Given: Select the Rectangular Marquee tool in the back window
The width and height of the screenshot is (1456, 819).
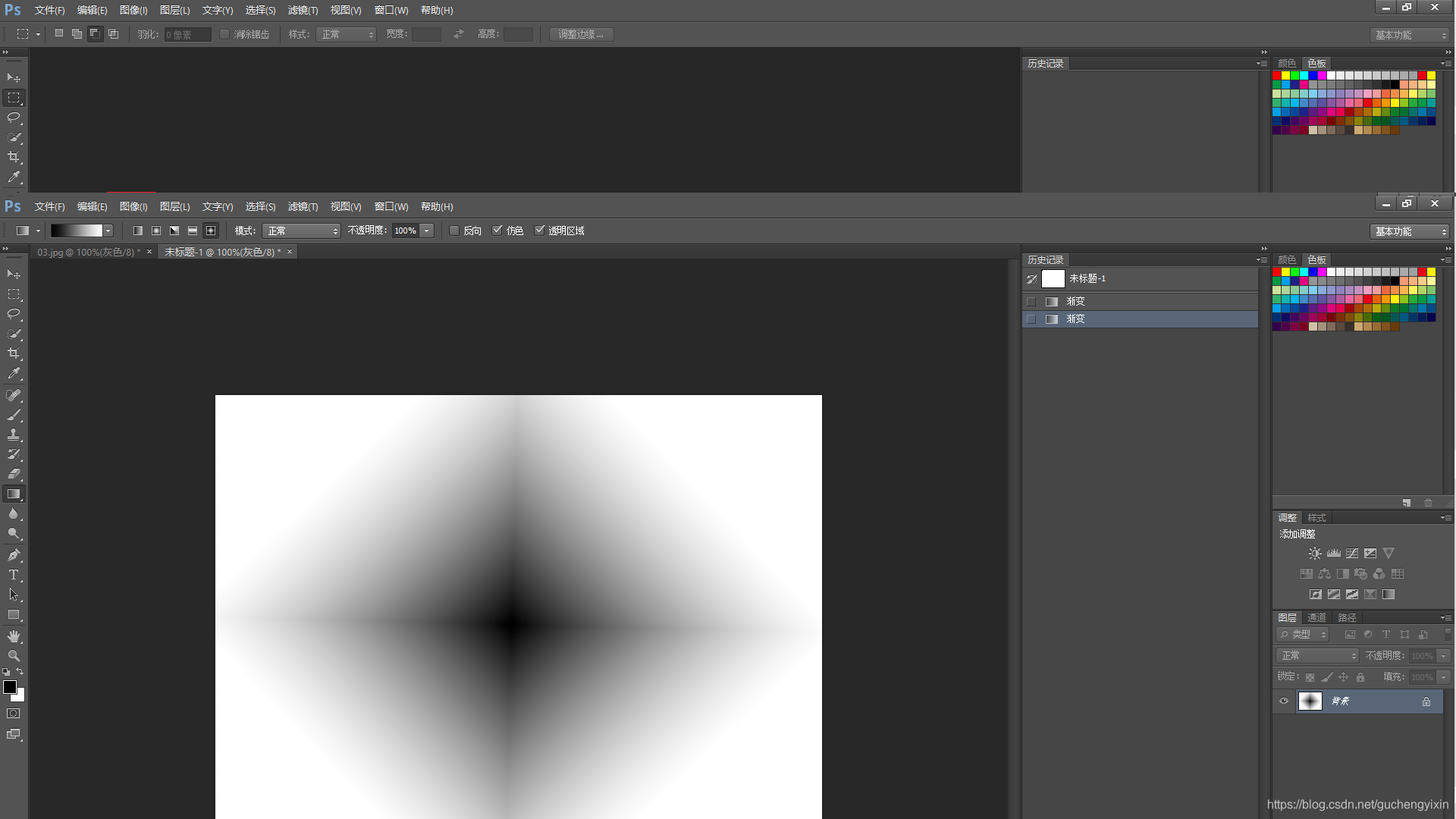Looking at the screenshot, I should coord(14,98).
